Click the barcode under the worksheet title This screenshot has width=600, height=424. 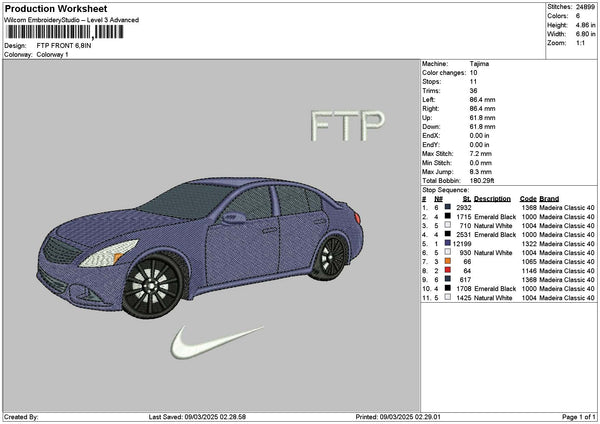[x=64, y=32]
